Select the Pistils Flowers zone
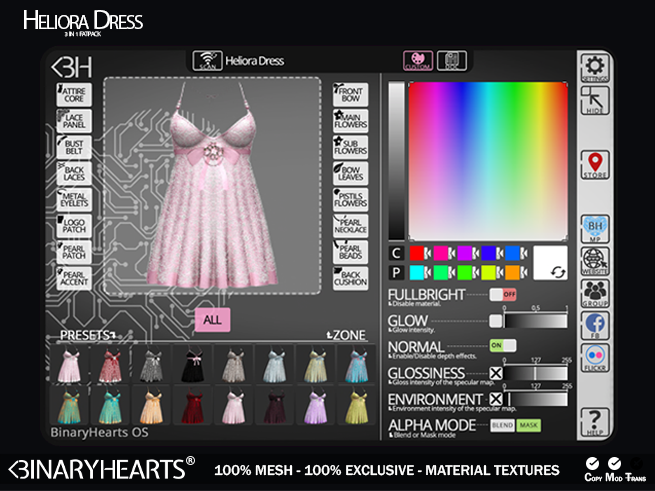 click(350, 200)
